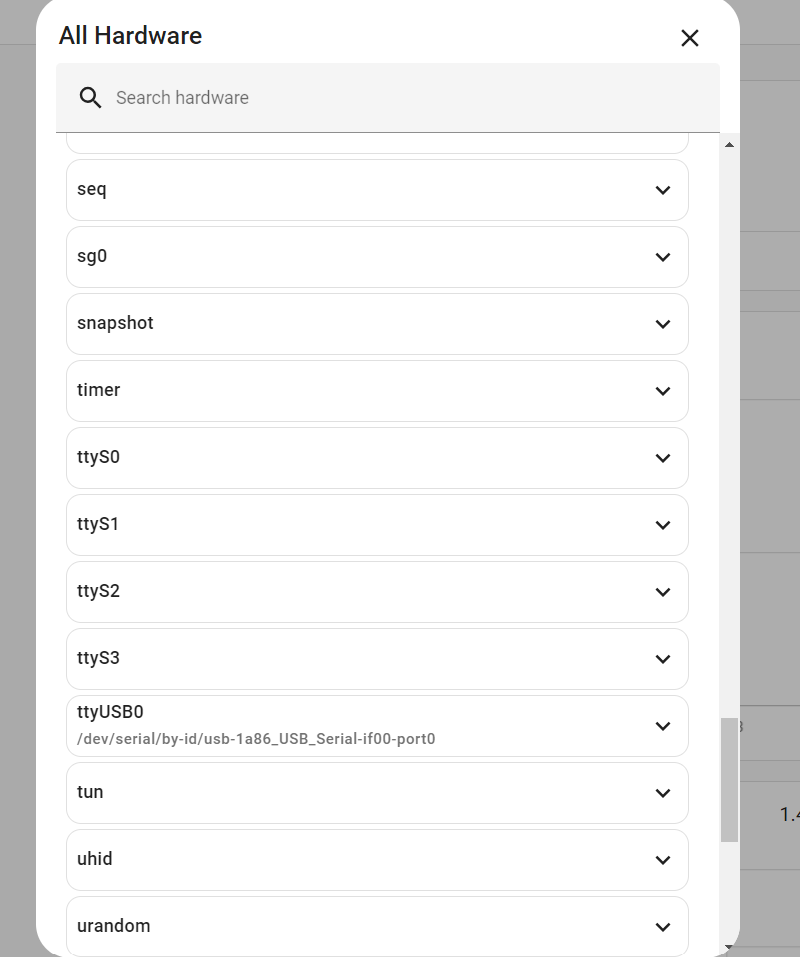The image size is (800, 957).
Task: Select the ttyUSB0 serial by-id path
Action: (x=256, y=740)
